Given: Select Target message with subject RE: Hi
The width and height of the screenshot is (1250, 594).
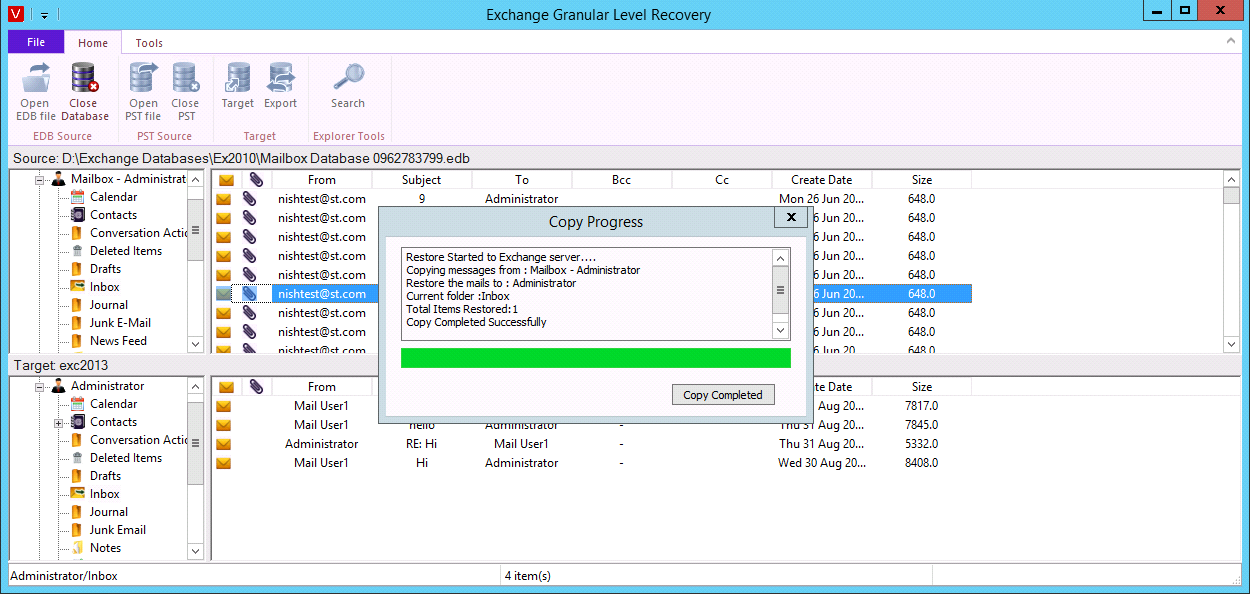Looking at the screenshot, I should 592,444.
